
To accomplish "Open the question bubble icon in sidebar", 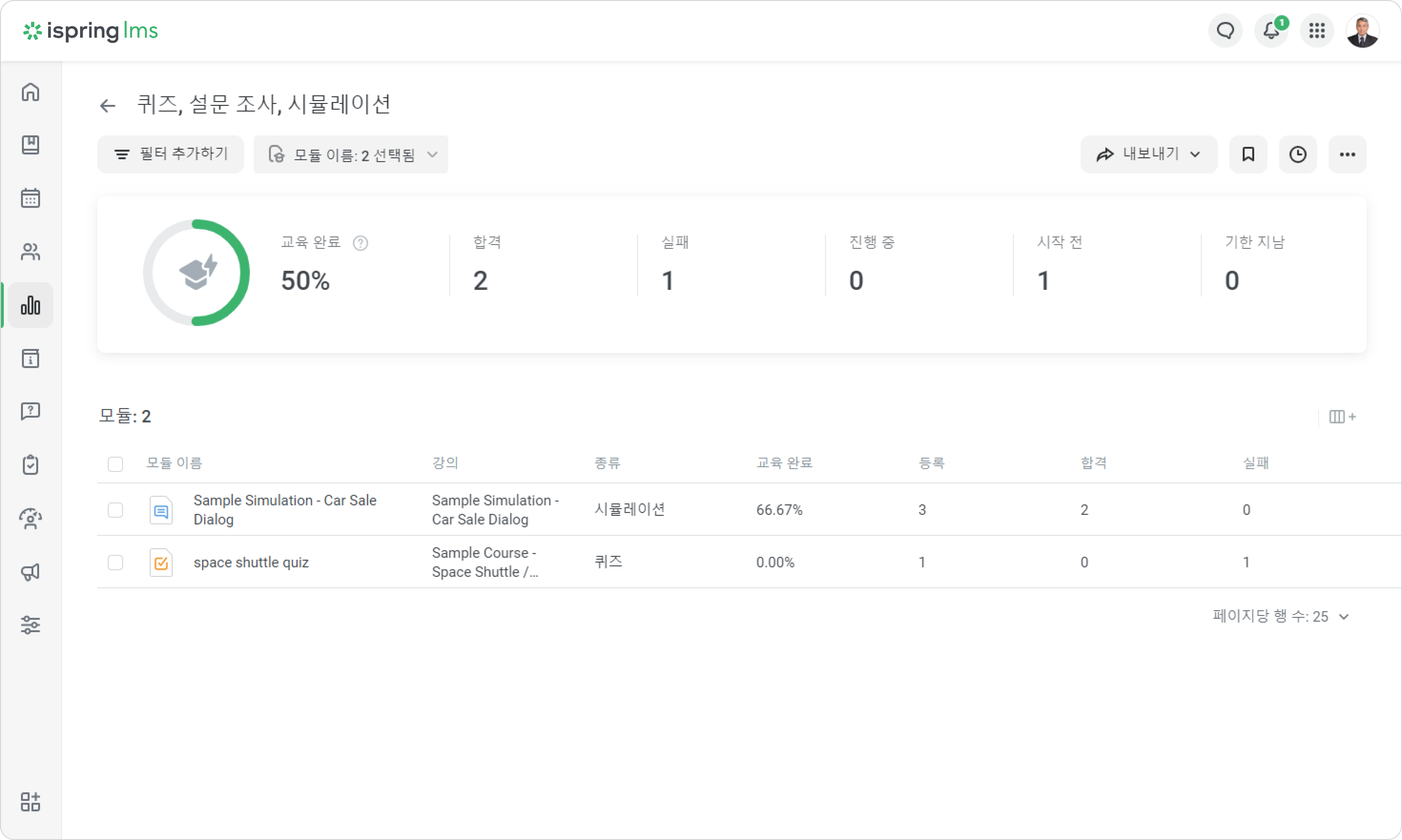I will (31, 411).
